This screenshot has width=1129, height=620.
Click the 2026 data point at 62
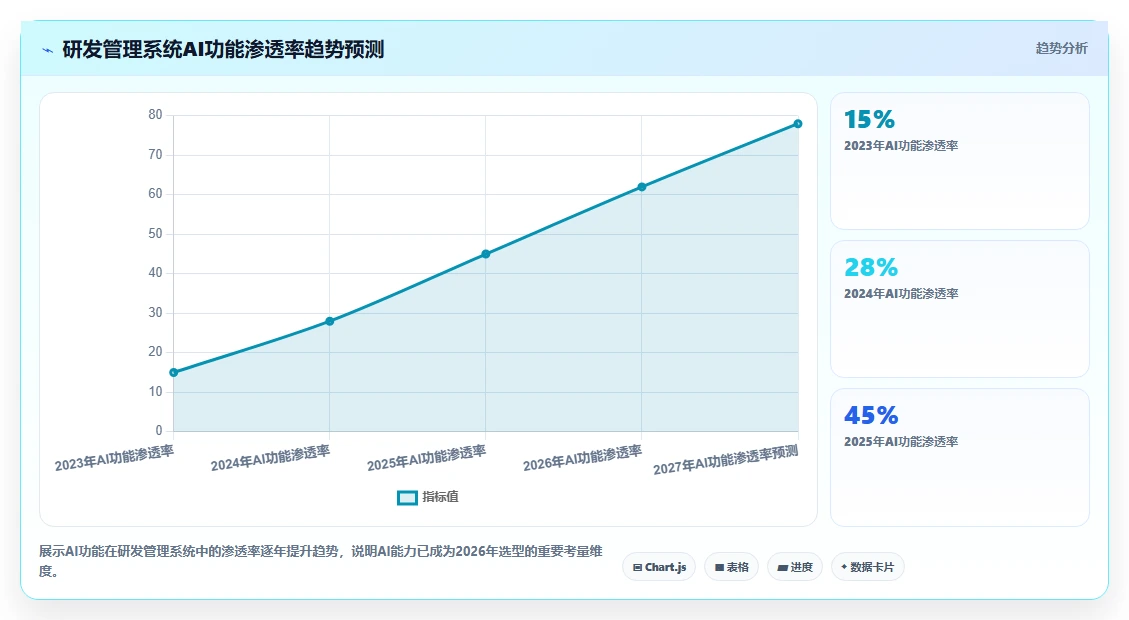pyautogui.click(x=642, y=187)
